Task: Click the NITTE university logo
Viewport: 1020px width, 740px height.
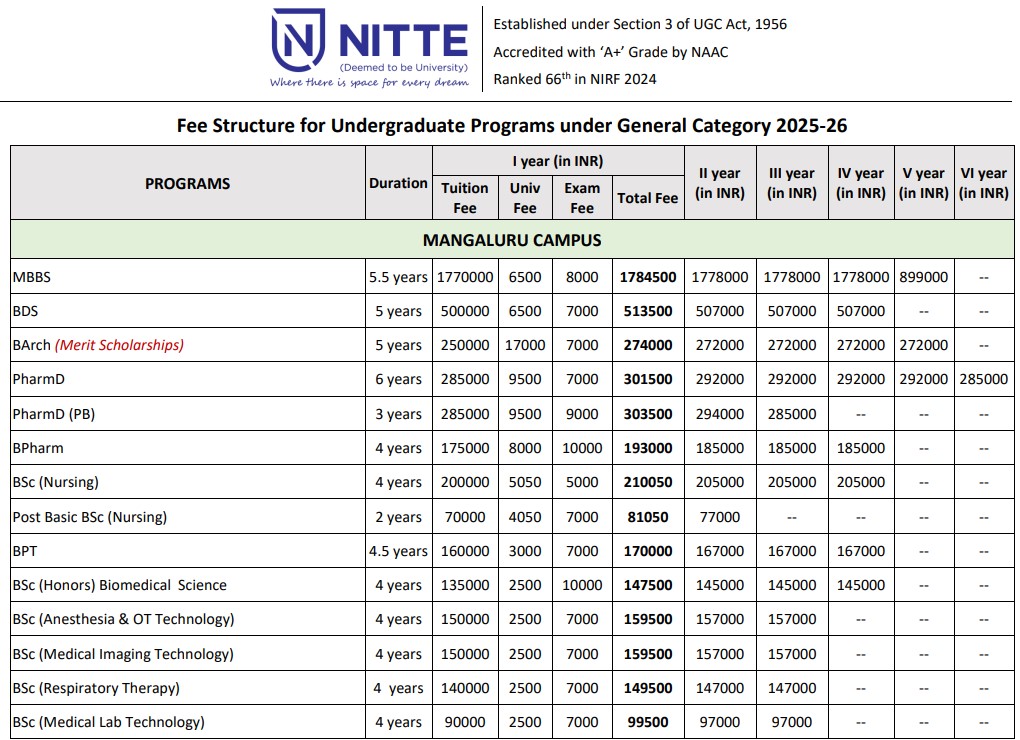Action: 369,48
